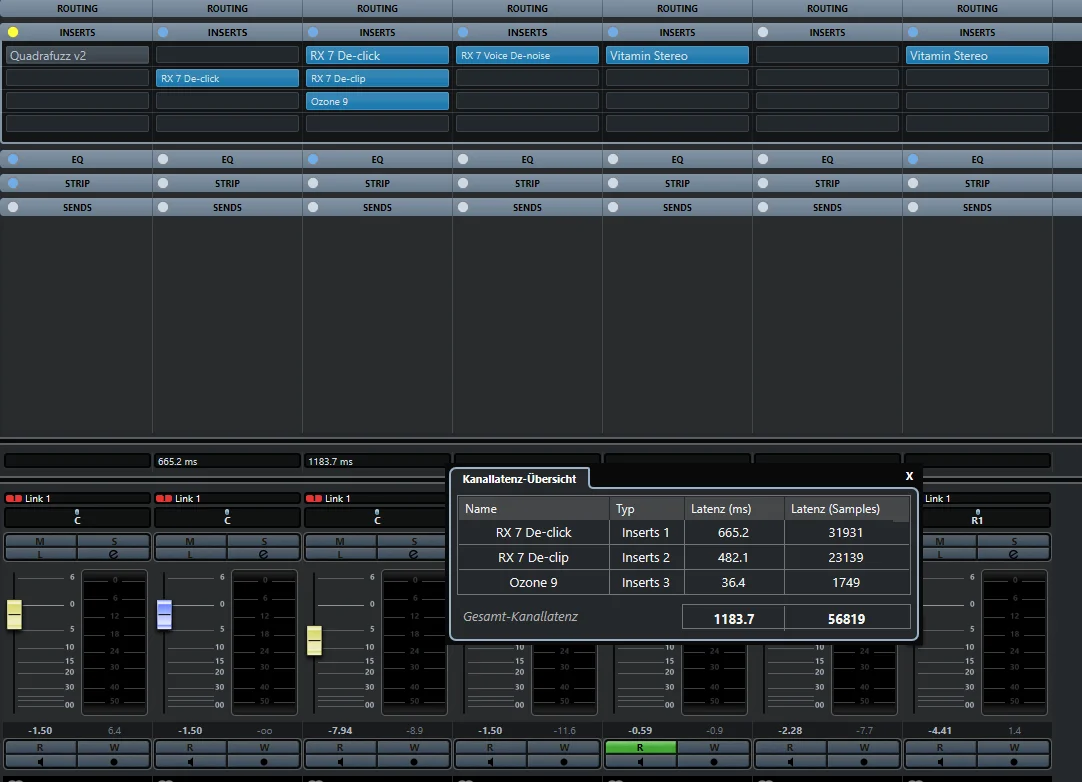Expand SENDS section on RX 7 Voice De-noise channel
The height and width of the screenshot is (782, 1082).
(x=527, y=207)
